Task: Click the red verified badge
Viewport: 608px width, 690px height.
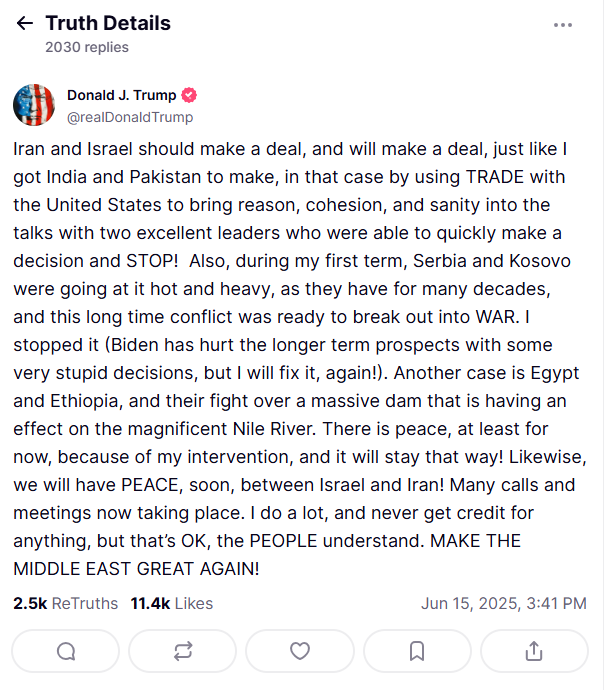Action: [x=189, y=96]
